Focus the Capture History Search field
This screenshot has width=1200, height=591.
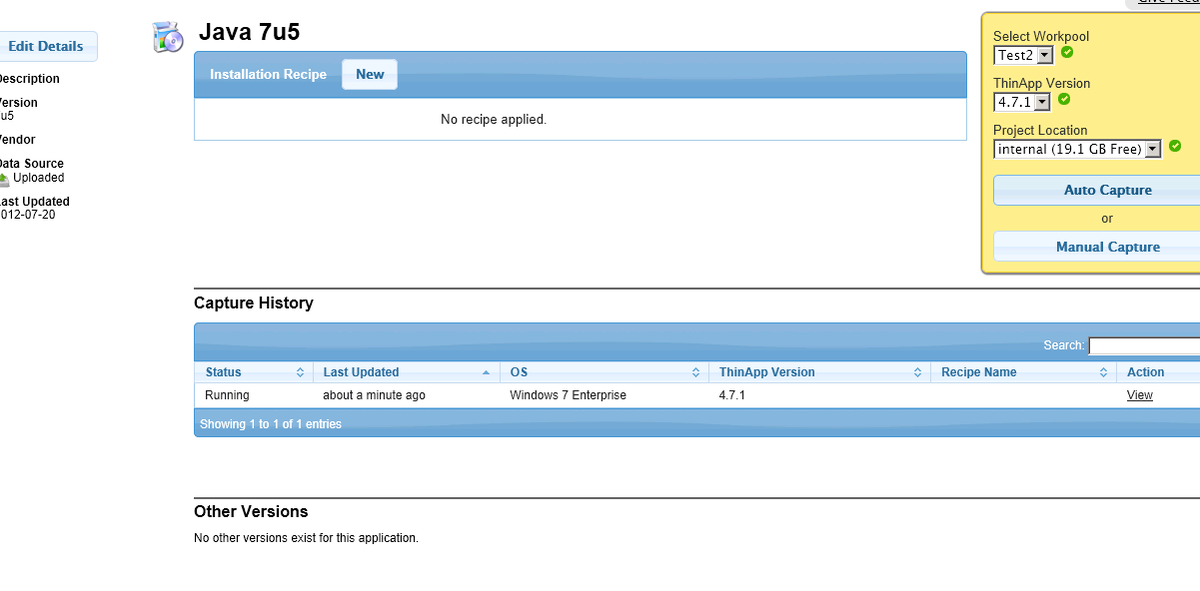point(1144,345)
